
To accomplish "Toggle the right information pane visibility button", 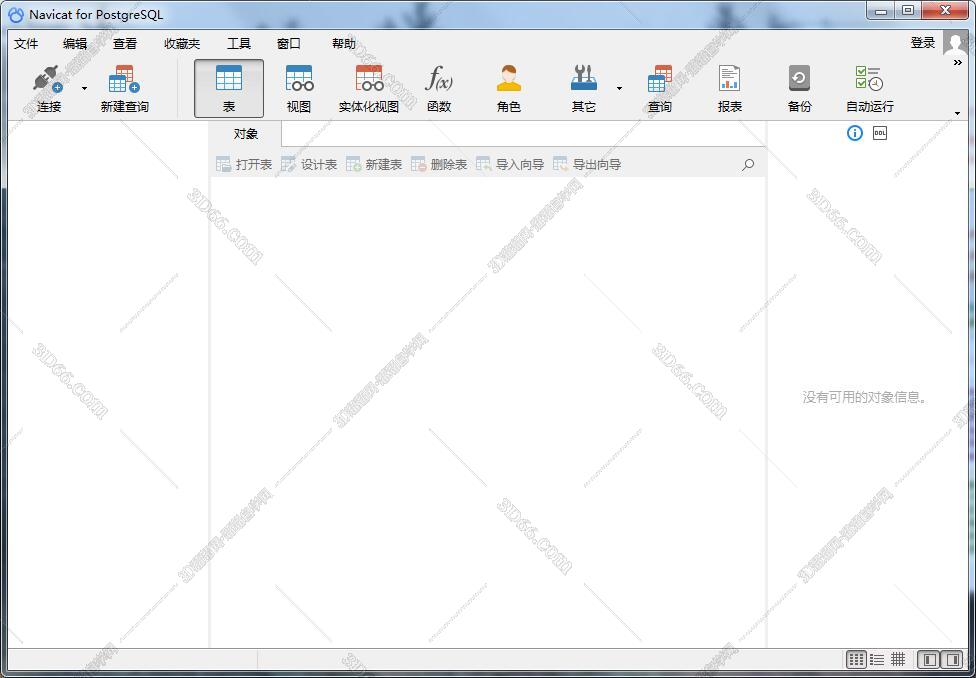I will pyautogui.click(x=951, y=659).
